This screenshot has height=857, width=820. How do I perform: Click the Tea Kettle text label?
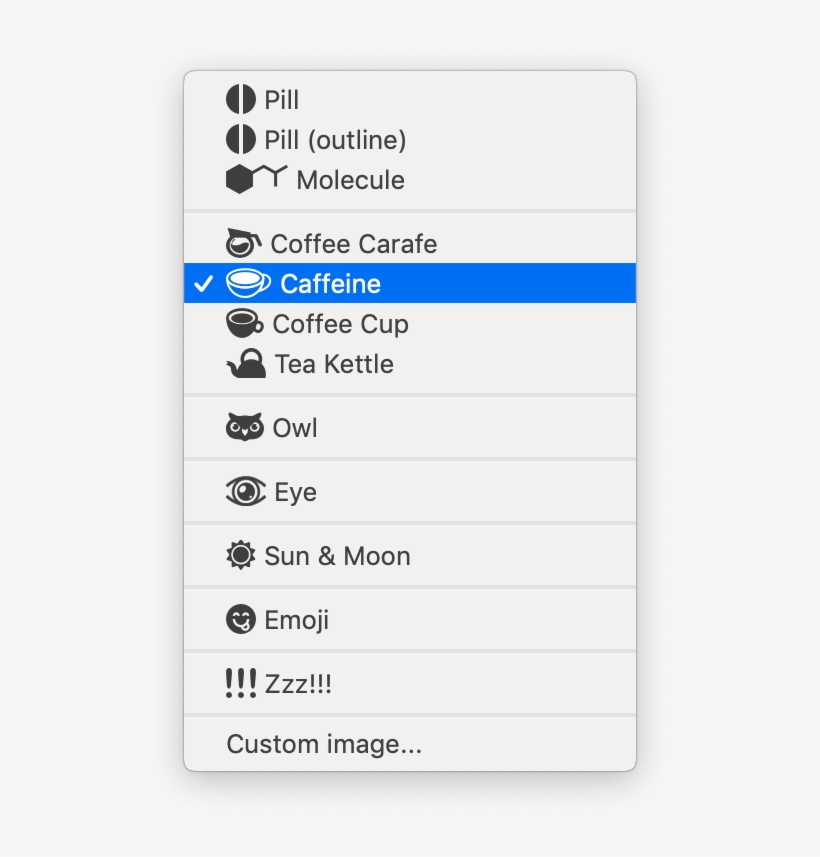(x=333, y=363)
